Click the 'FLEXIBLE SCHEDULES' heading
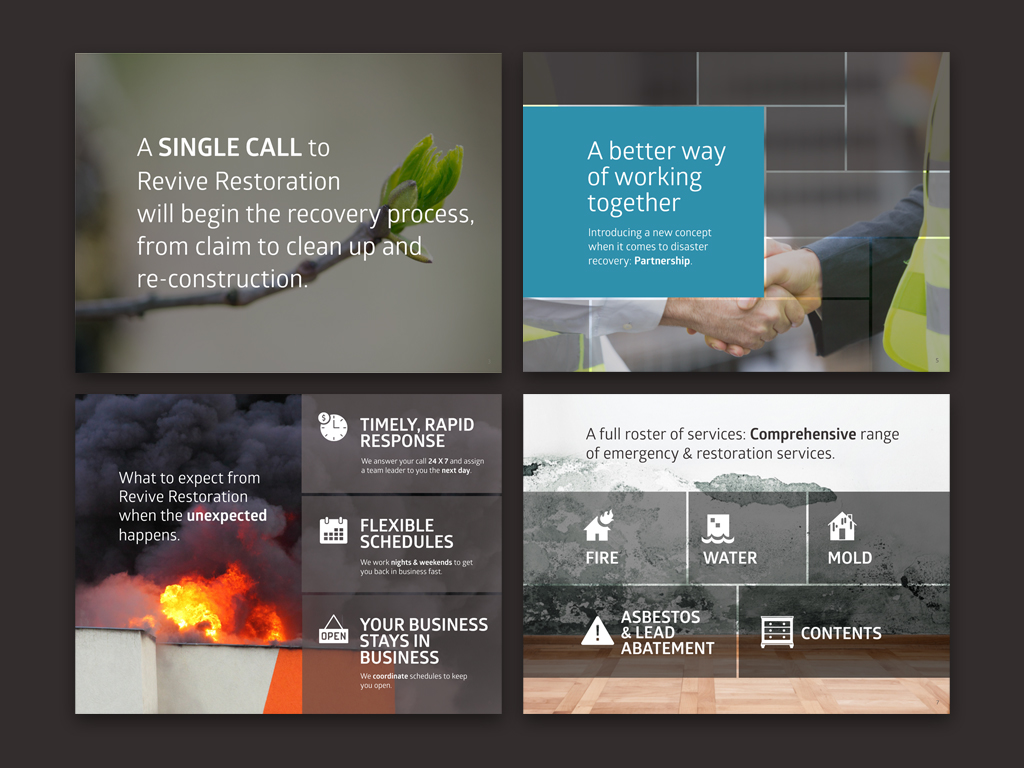Screen dimensions: 1024x768 406,534
